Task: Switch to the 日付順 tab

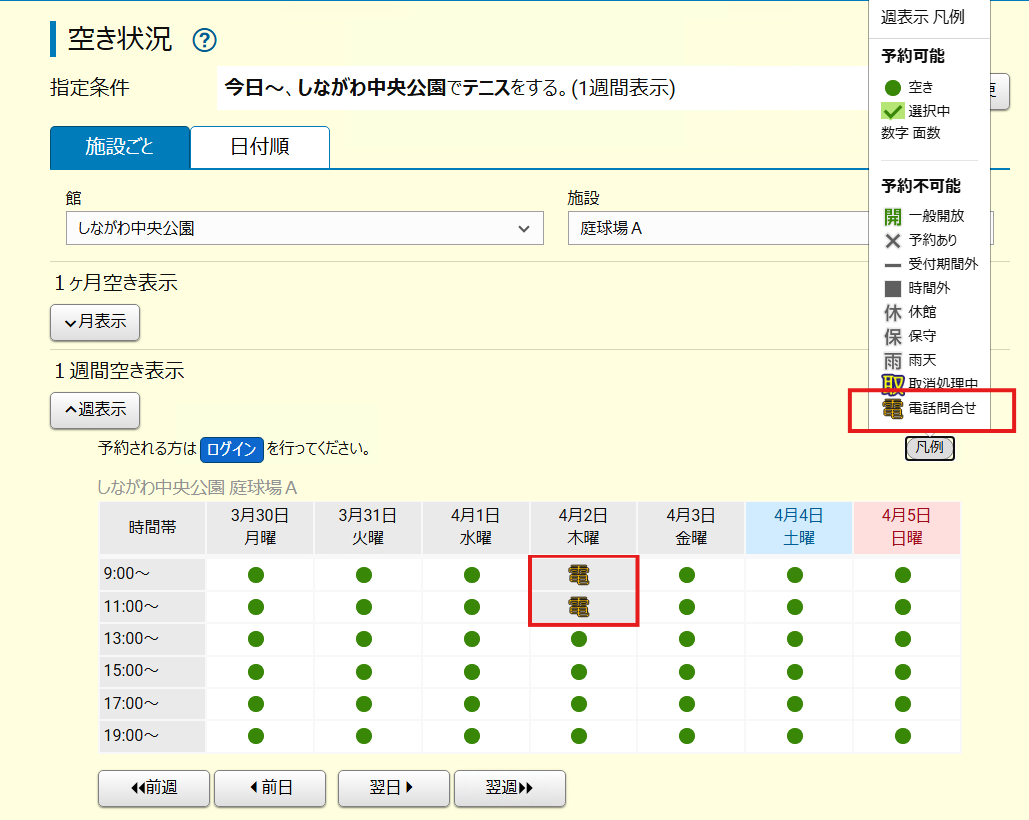Action: tap(259, 146)
